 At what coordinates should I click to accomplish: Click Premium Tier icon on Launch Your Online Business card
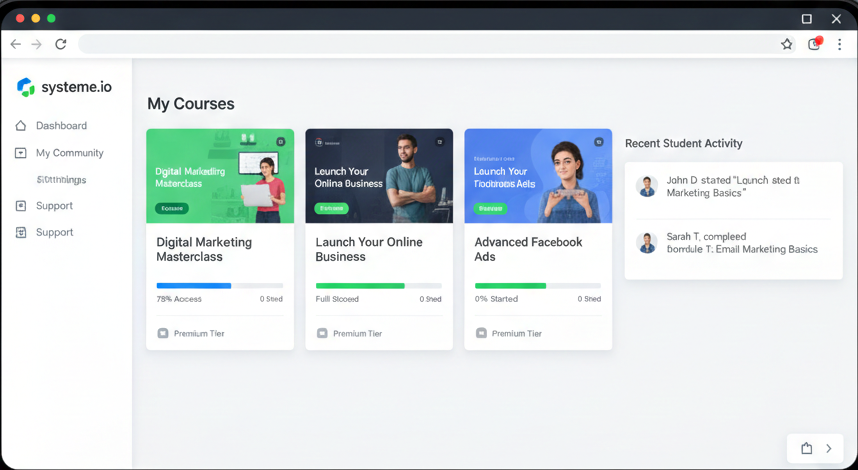(322, 333)
